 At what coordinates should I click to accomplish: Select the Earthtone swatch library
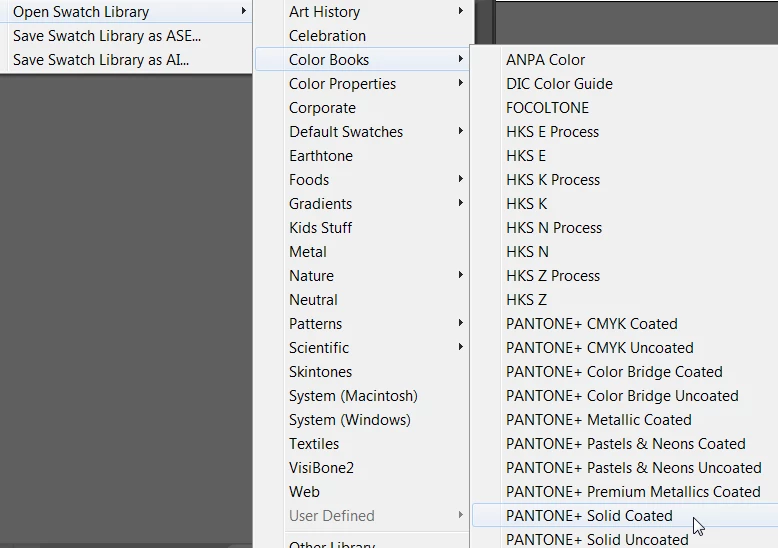point(362,156)
